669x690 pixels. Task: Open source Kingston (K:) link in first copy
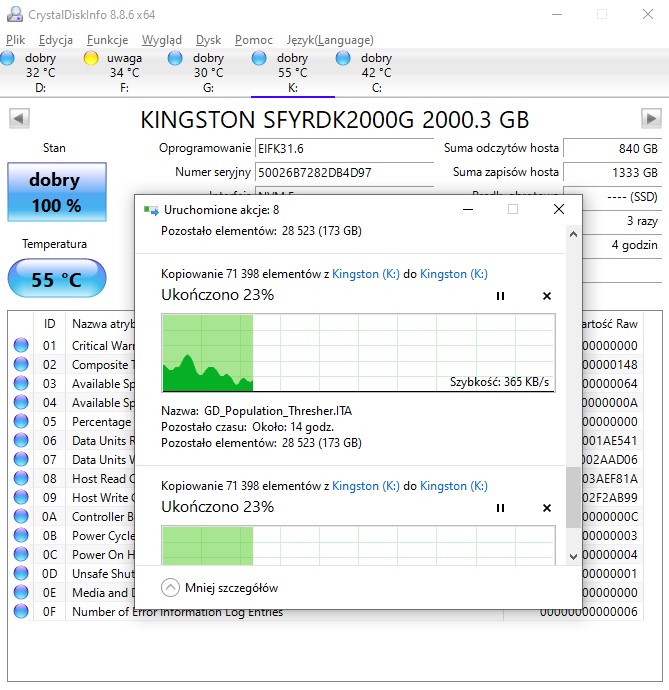(367, 274)
